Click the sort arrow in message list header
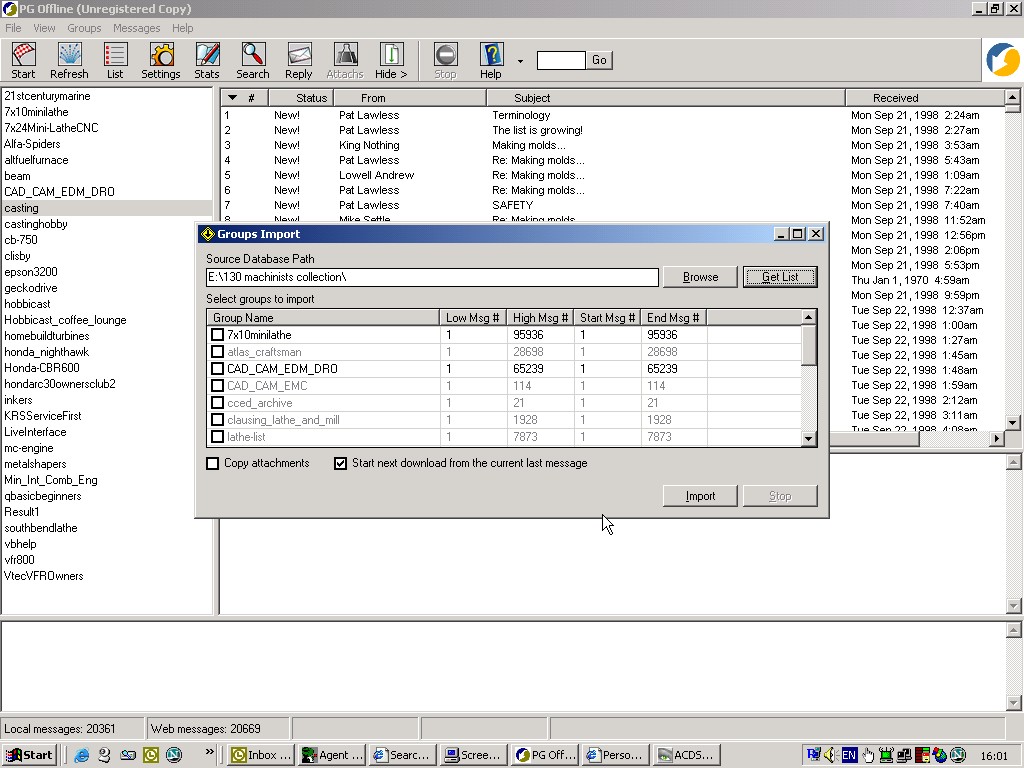Screen dimensions: 1024x768 (232, 98)
